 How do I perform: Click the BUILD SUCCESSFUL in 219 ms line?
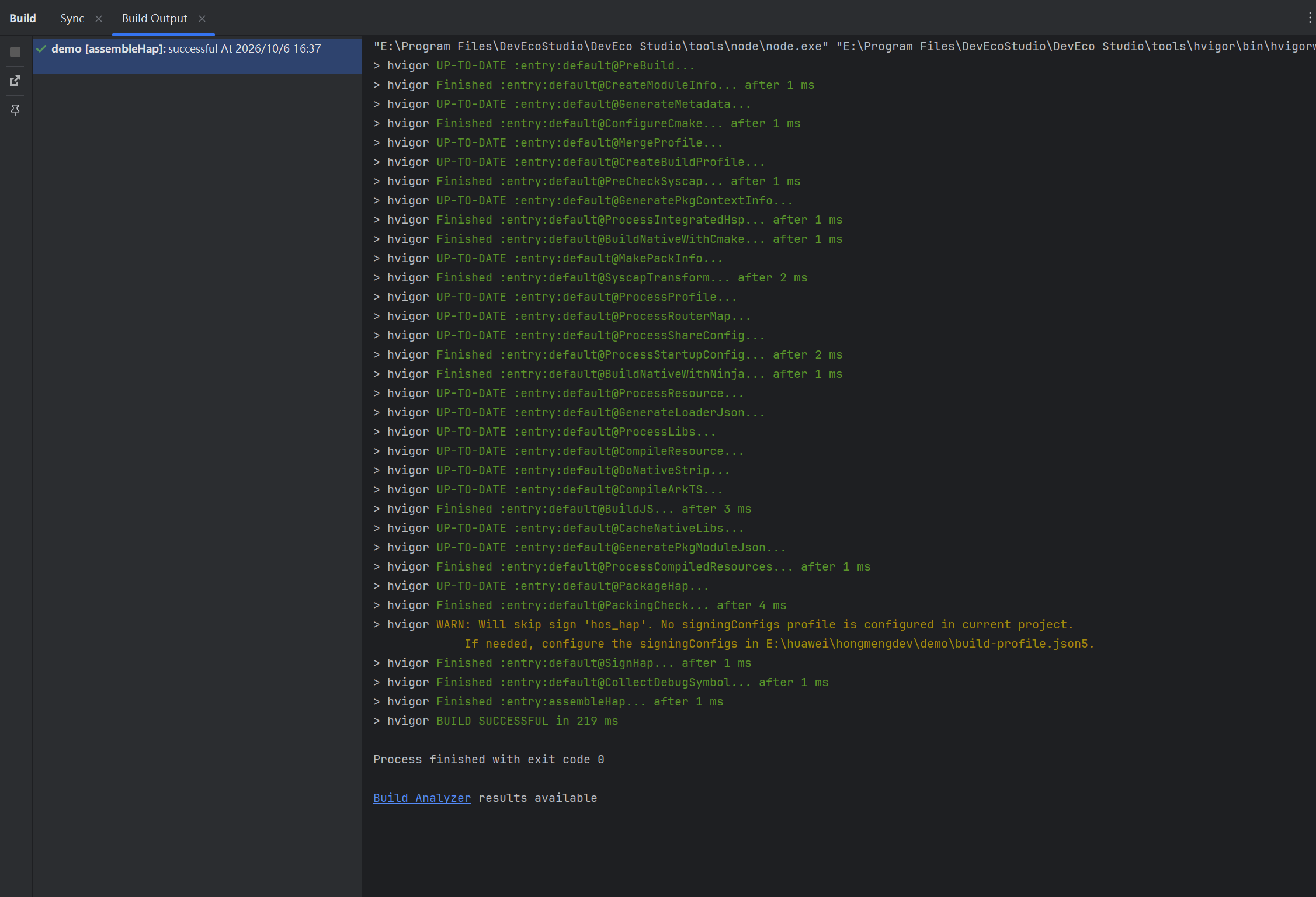[495, 721]
